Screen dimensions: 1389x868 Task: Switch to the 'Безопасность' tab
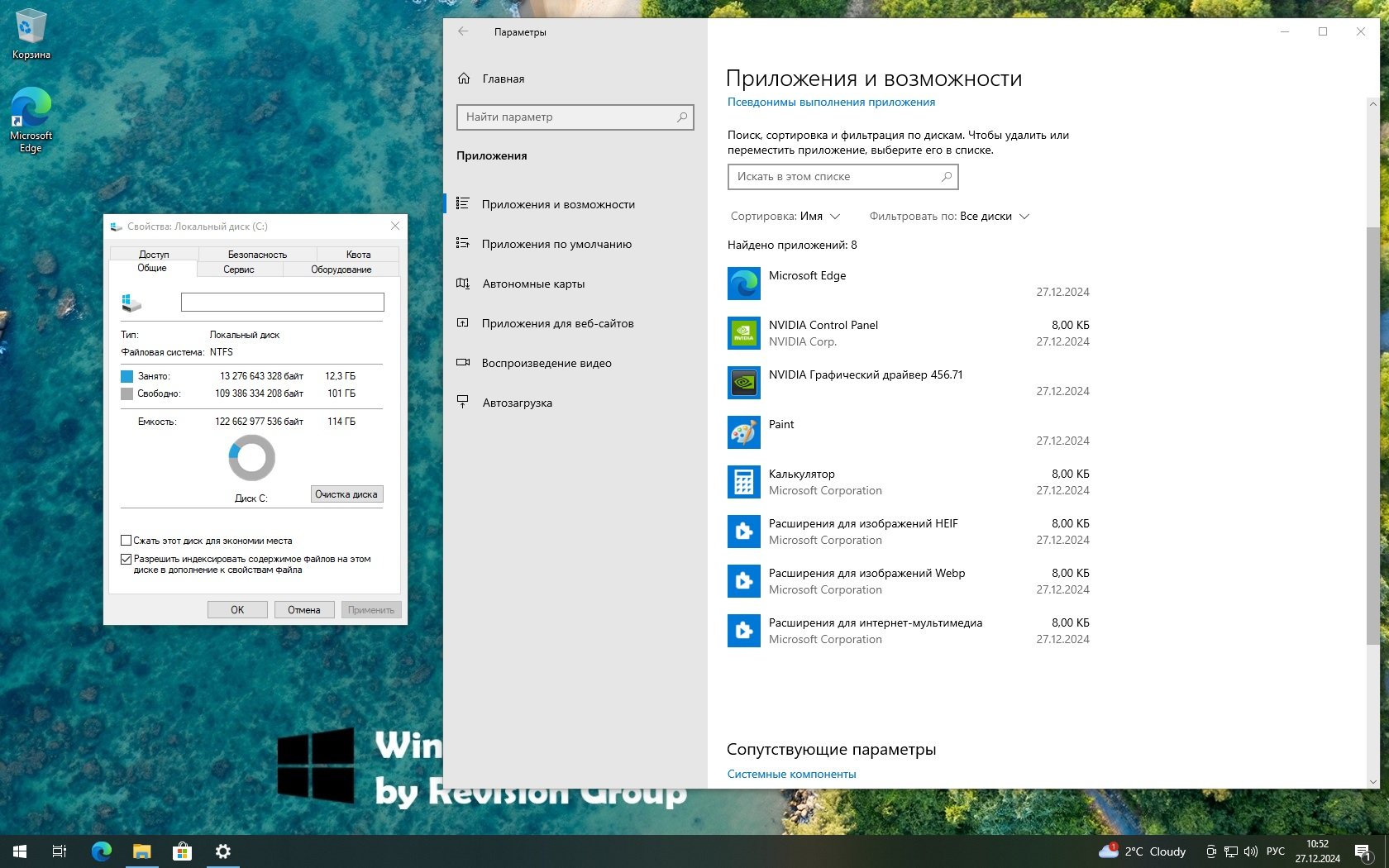[x=257, y=255]
